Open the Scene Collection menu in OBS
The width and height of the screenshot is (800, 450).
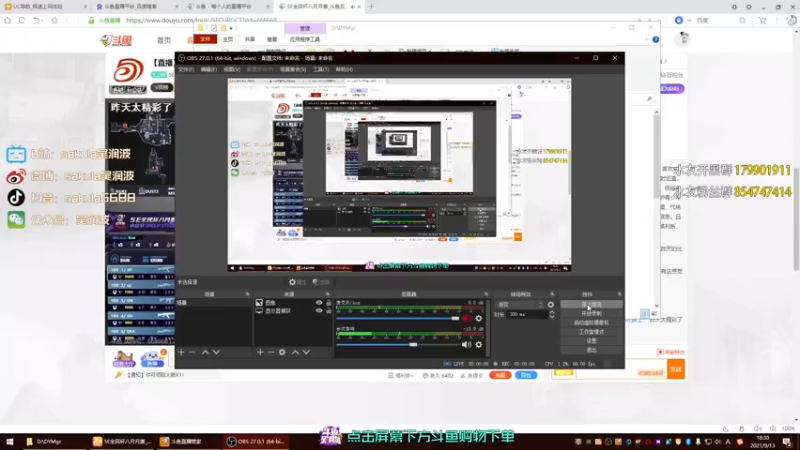click(x=293, y=69)
